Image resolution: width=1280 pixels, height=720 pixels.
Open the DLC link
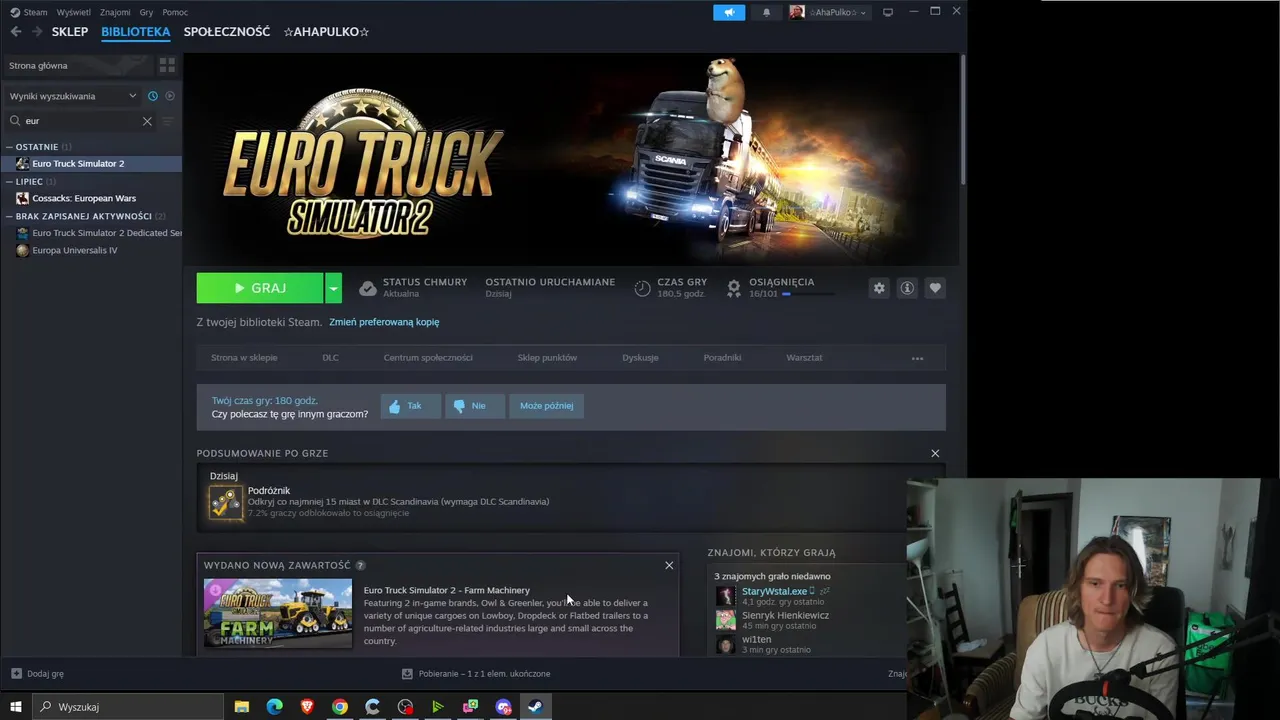[x=330, y=358]
